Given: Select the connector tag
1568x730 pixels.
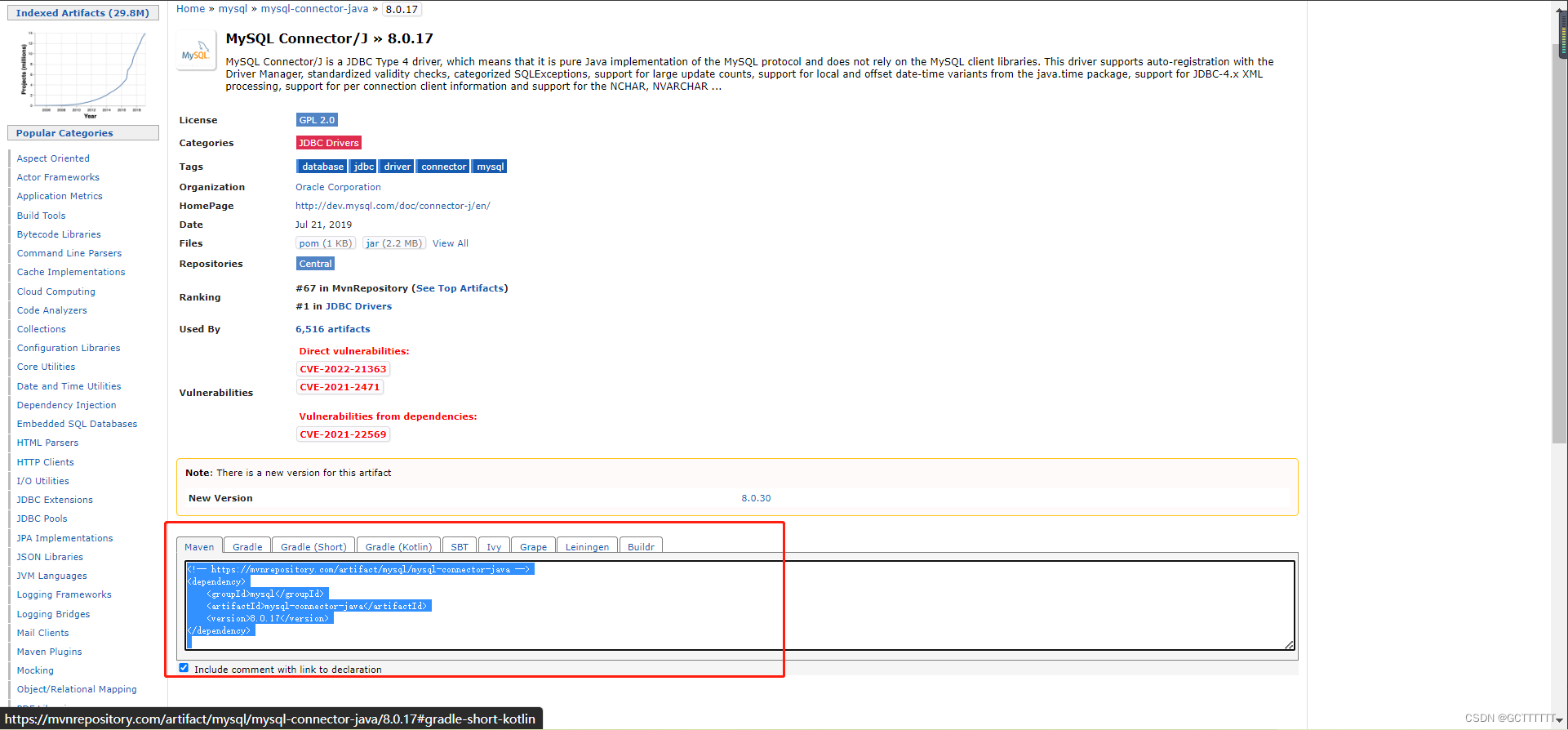Looking at the screenshot, I should (443, 167).
